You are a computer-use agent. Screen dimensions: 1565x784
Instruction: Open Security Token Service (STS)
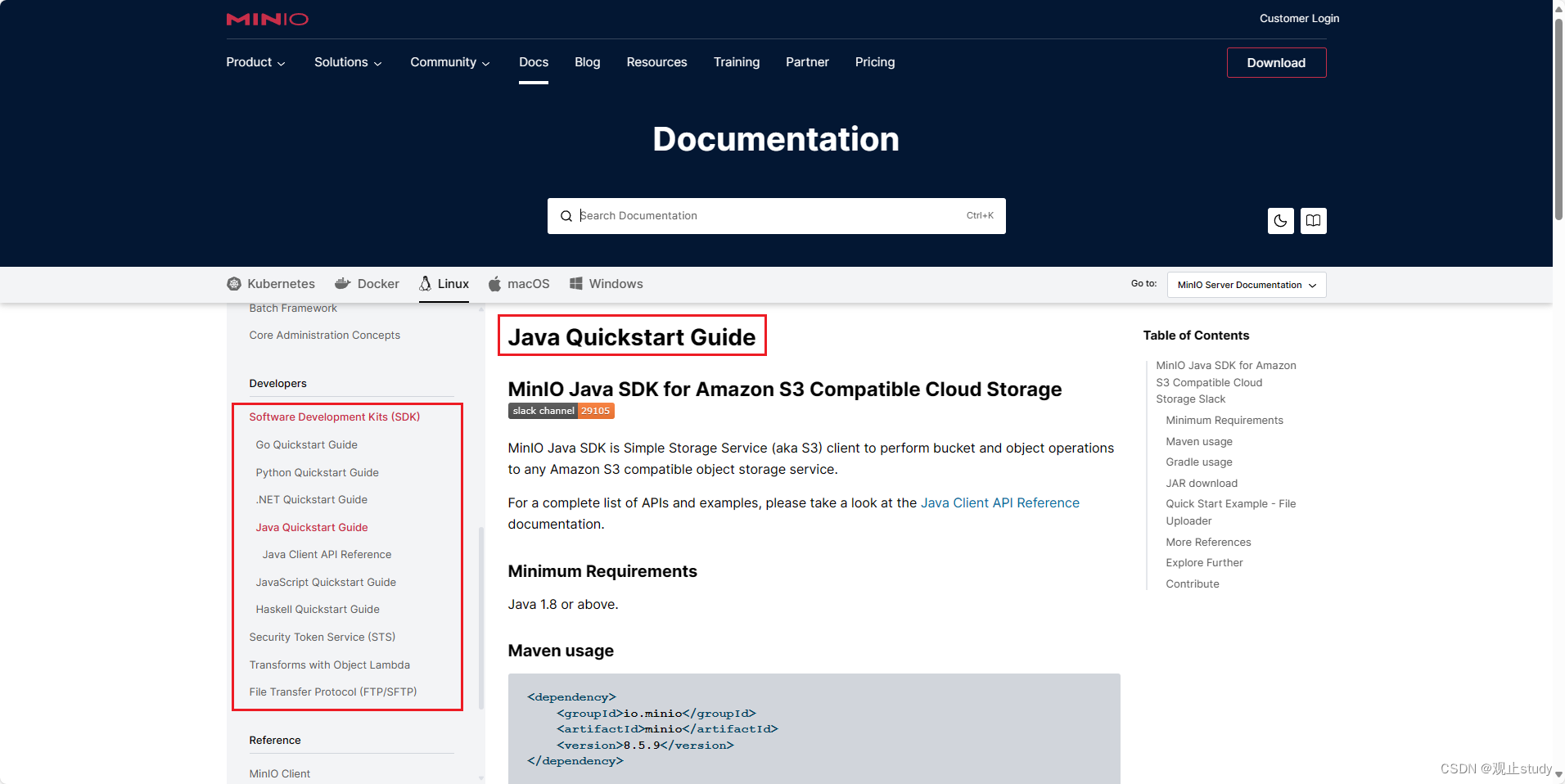322,638
